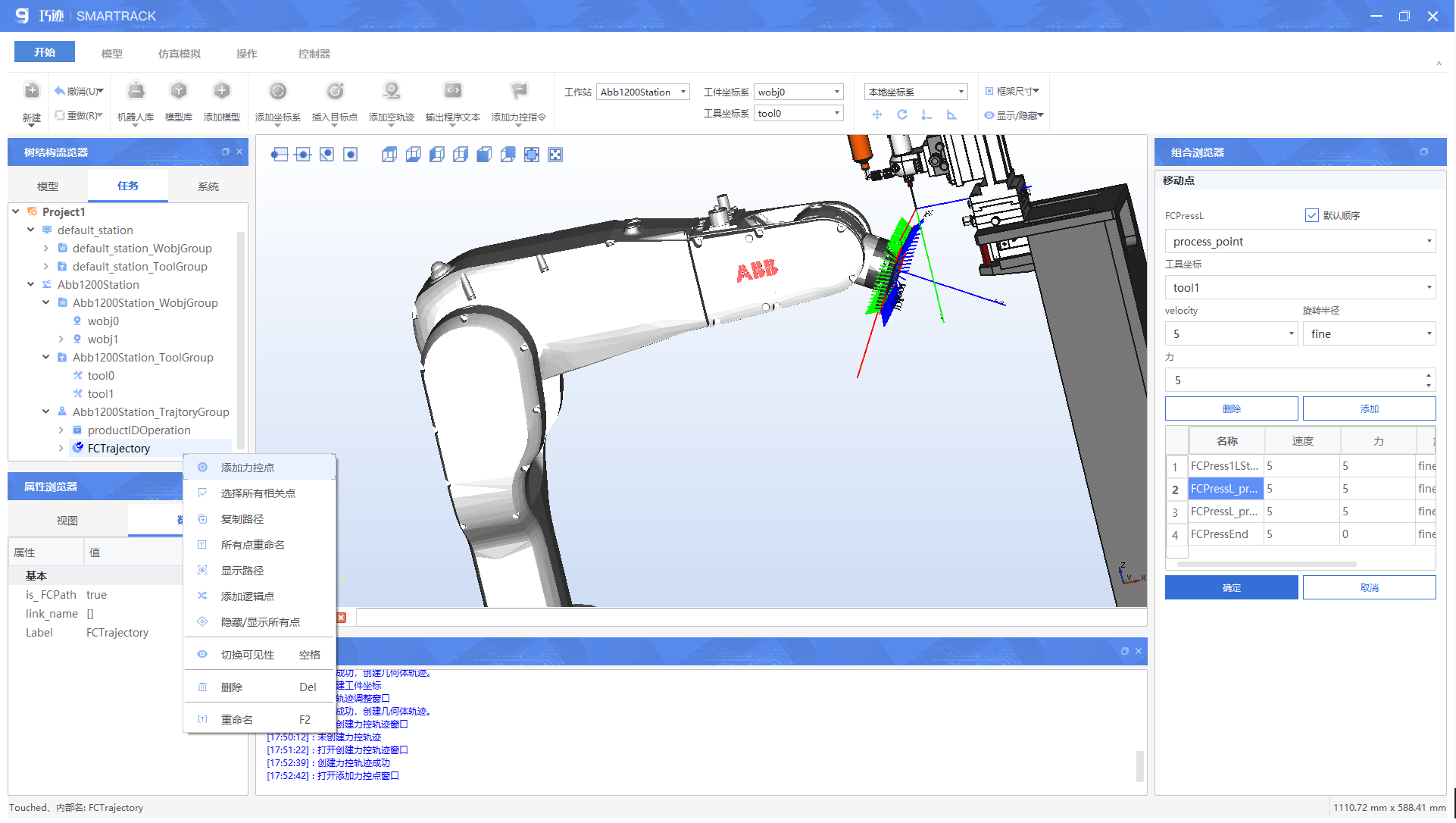
Task: Expand the productIDOperation node
Action: 61,430
